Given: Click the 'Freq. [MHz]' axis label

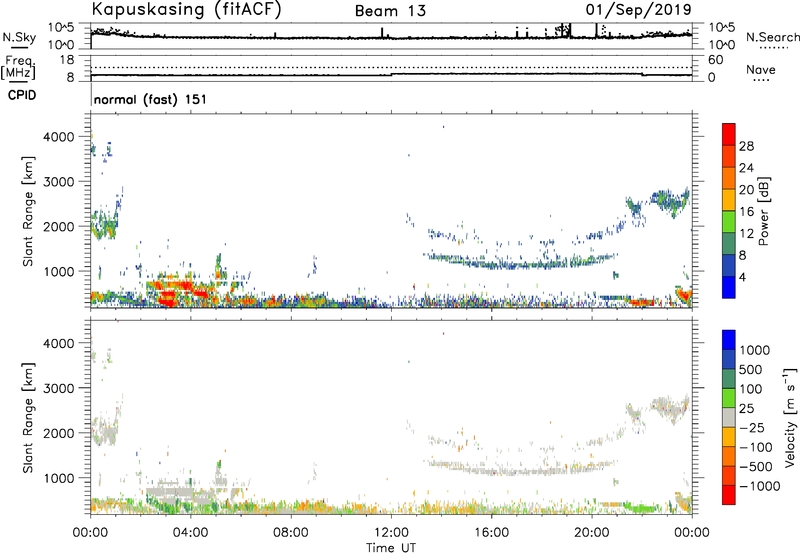Looking at the screenshot, I should point(19,67).
